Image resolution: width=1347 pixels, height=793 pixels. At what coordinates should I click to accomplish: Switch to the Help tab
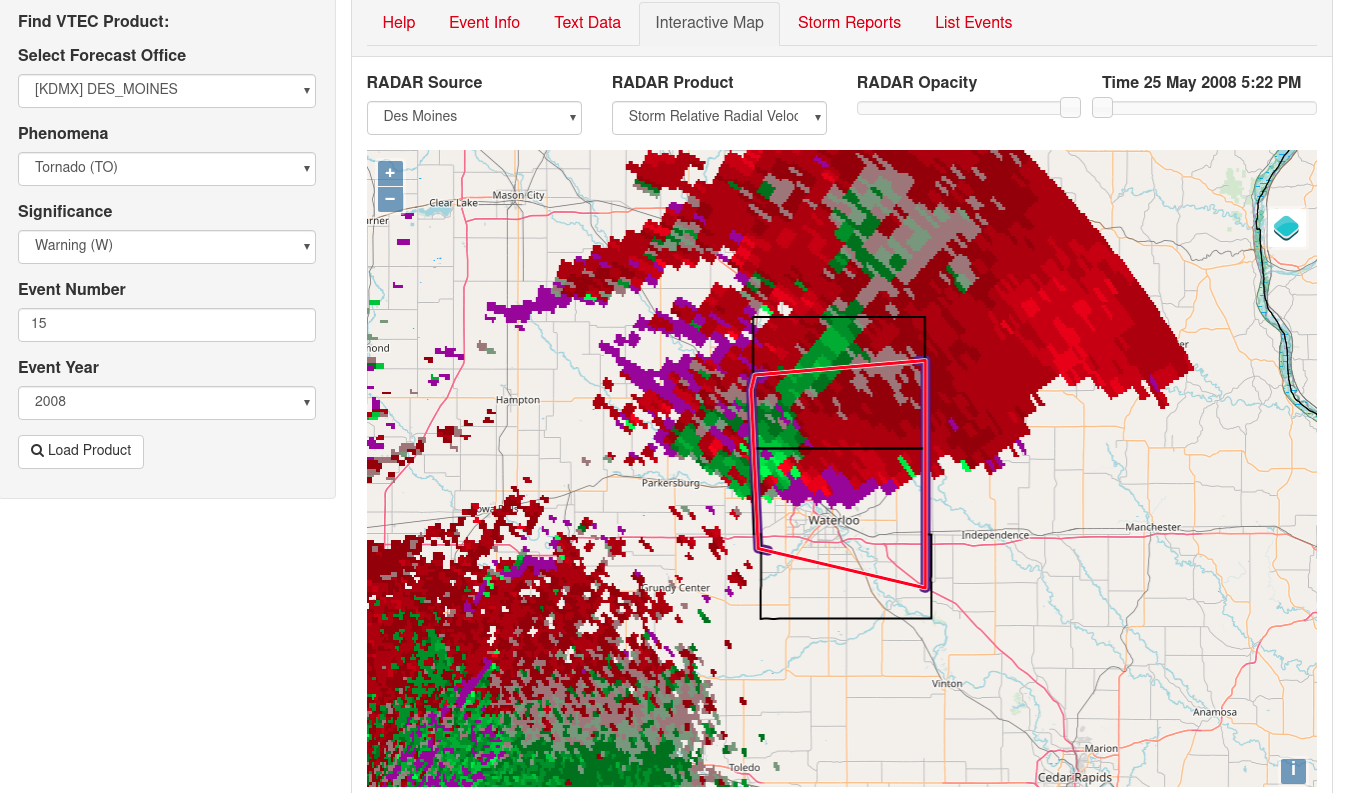coord(399,23)
